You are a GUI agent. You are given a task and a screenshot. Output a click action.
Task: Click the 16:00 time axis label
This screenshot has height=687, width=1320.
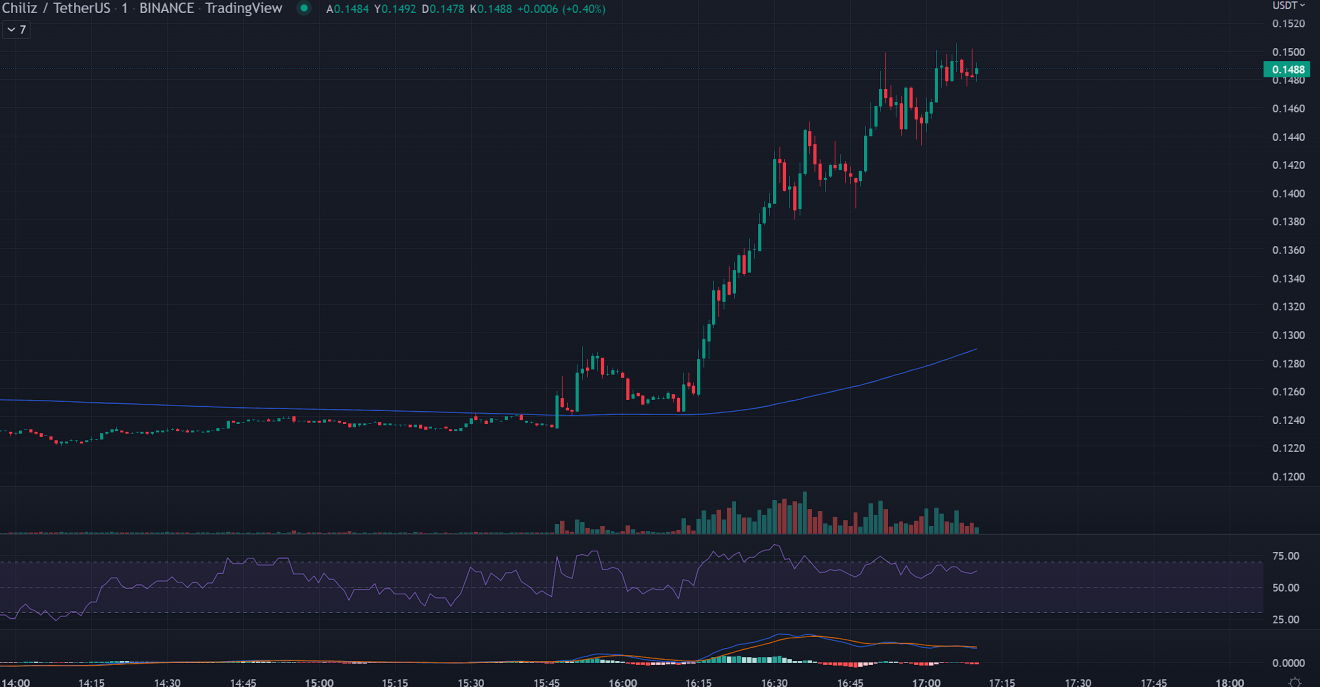coord(622,683)
